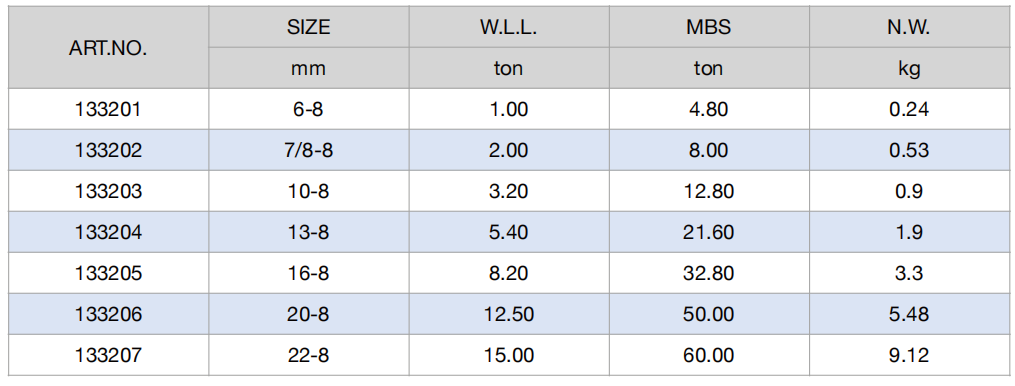Select article number 133203
Screen dimensions: 1015x386
click(x=108, y=192)
